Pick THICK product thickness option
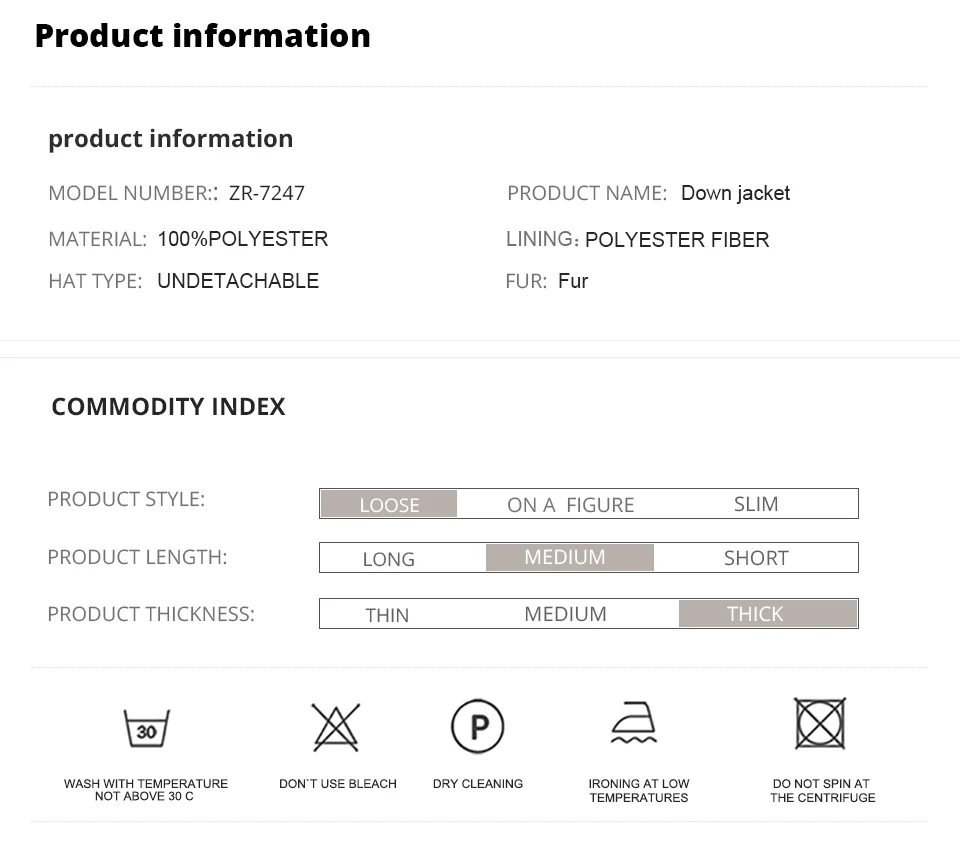The image size is (960, 859). click(x=768, y=613)
